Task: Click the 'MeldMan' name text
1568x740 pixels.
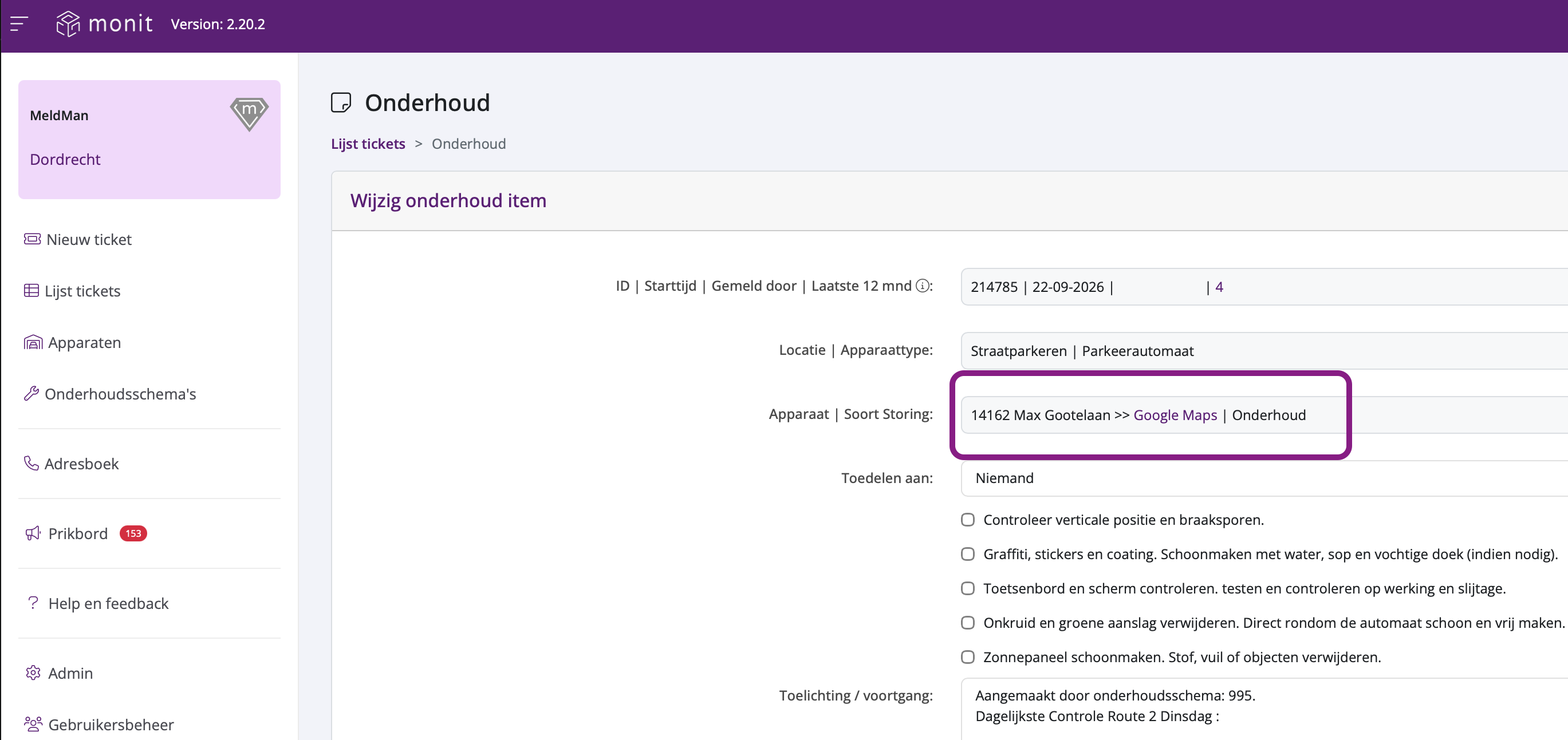Action: click(x=59, y=115)
